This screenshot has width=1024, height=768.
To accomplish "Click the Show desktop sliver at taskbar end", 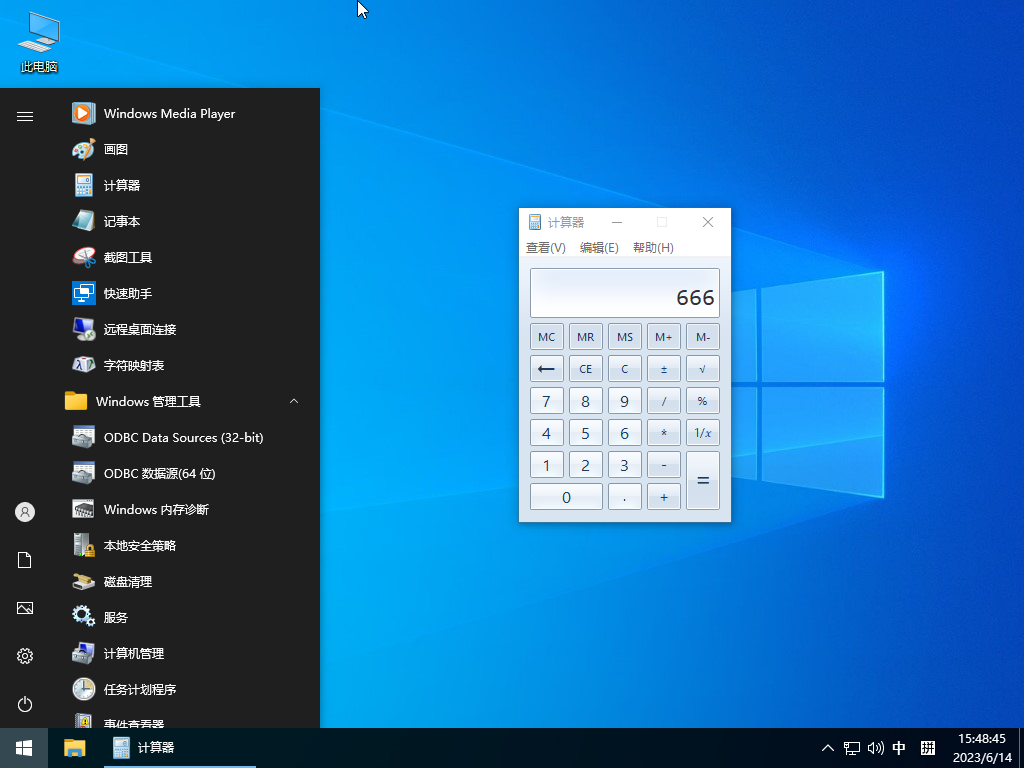I will 1021,748.
